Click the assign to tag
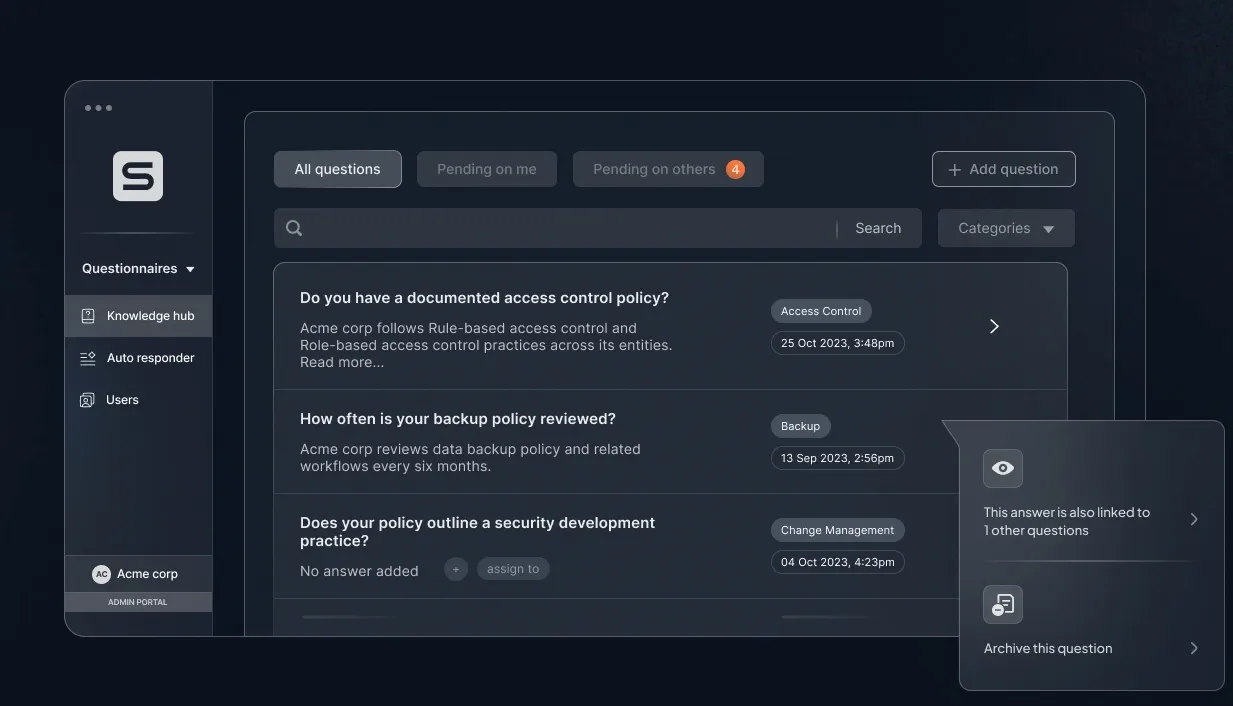 (513, 569)
